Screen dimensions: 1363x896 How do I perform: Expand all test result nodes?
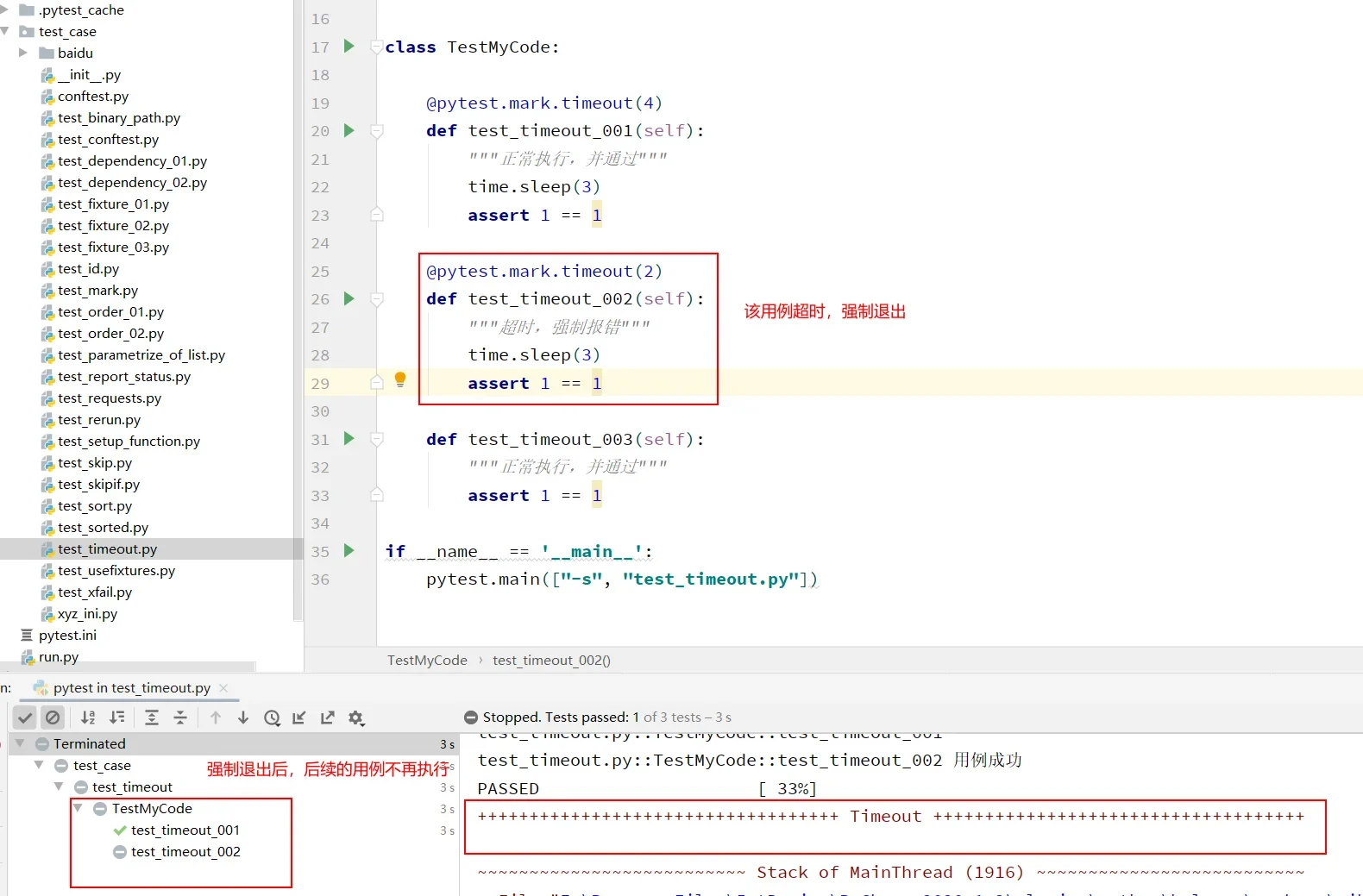[x=152, y=717]
